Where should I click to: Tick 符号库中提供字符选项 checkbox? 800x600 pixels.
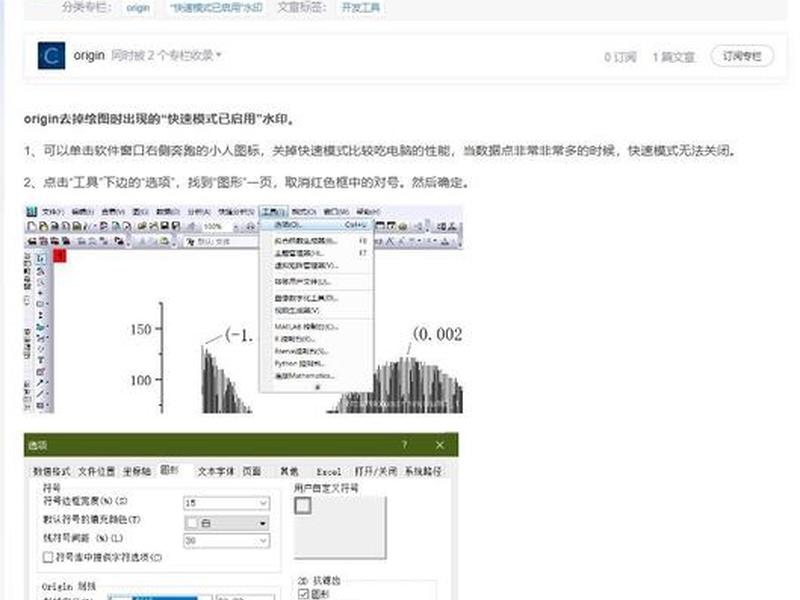coord(48,557)
